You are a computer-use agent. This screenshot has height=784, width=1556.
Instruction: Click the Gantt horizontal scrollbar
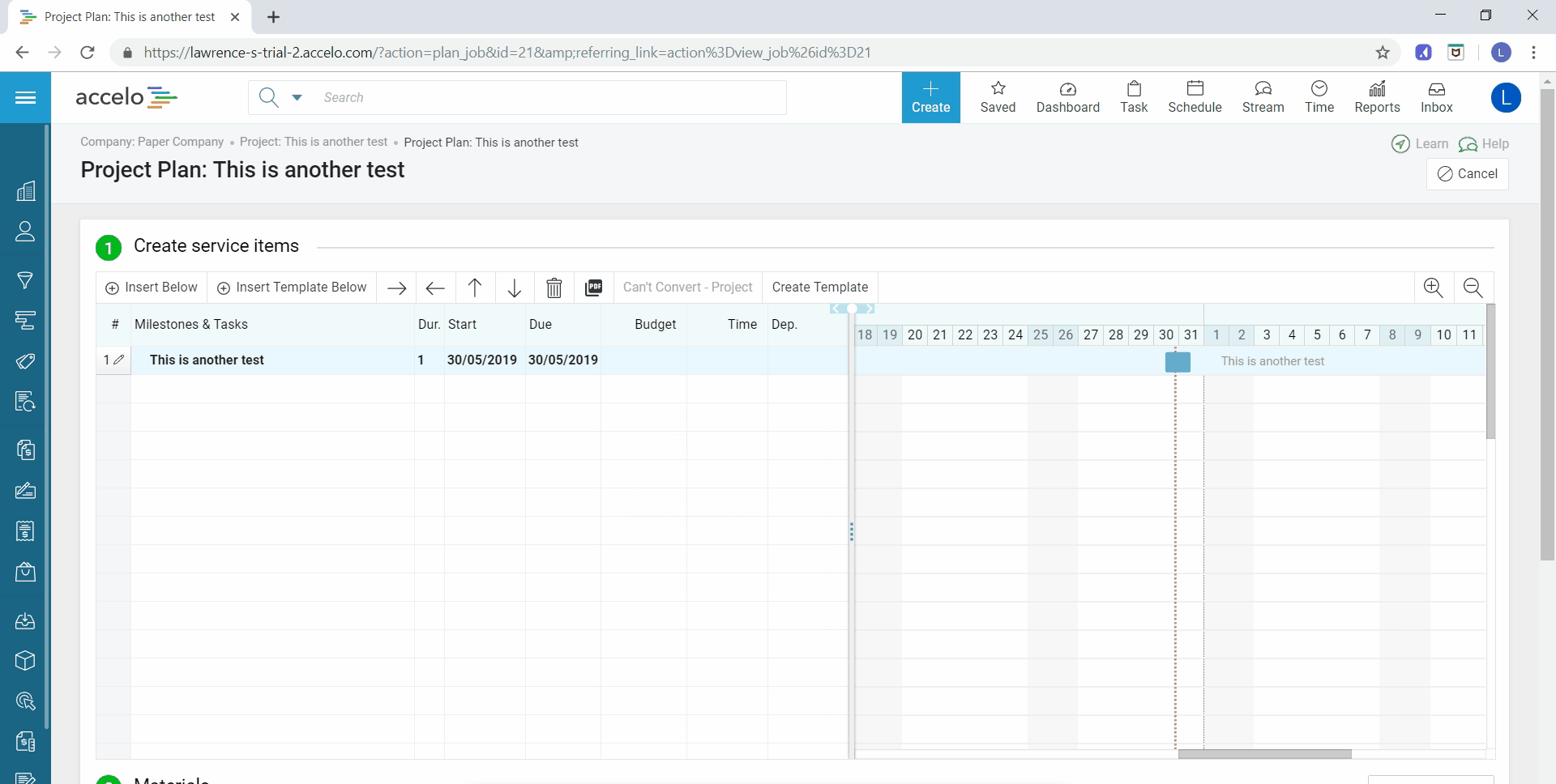(x=1264, y=754)
